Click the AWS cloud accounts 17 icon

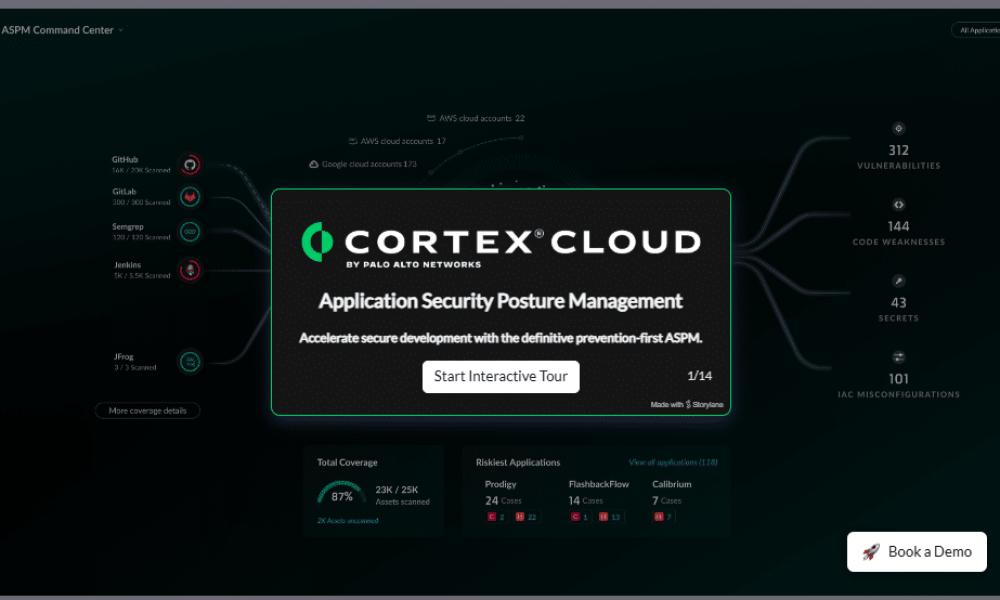click(x=353, y=141)
